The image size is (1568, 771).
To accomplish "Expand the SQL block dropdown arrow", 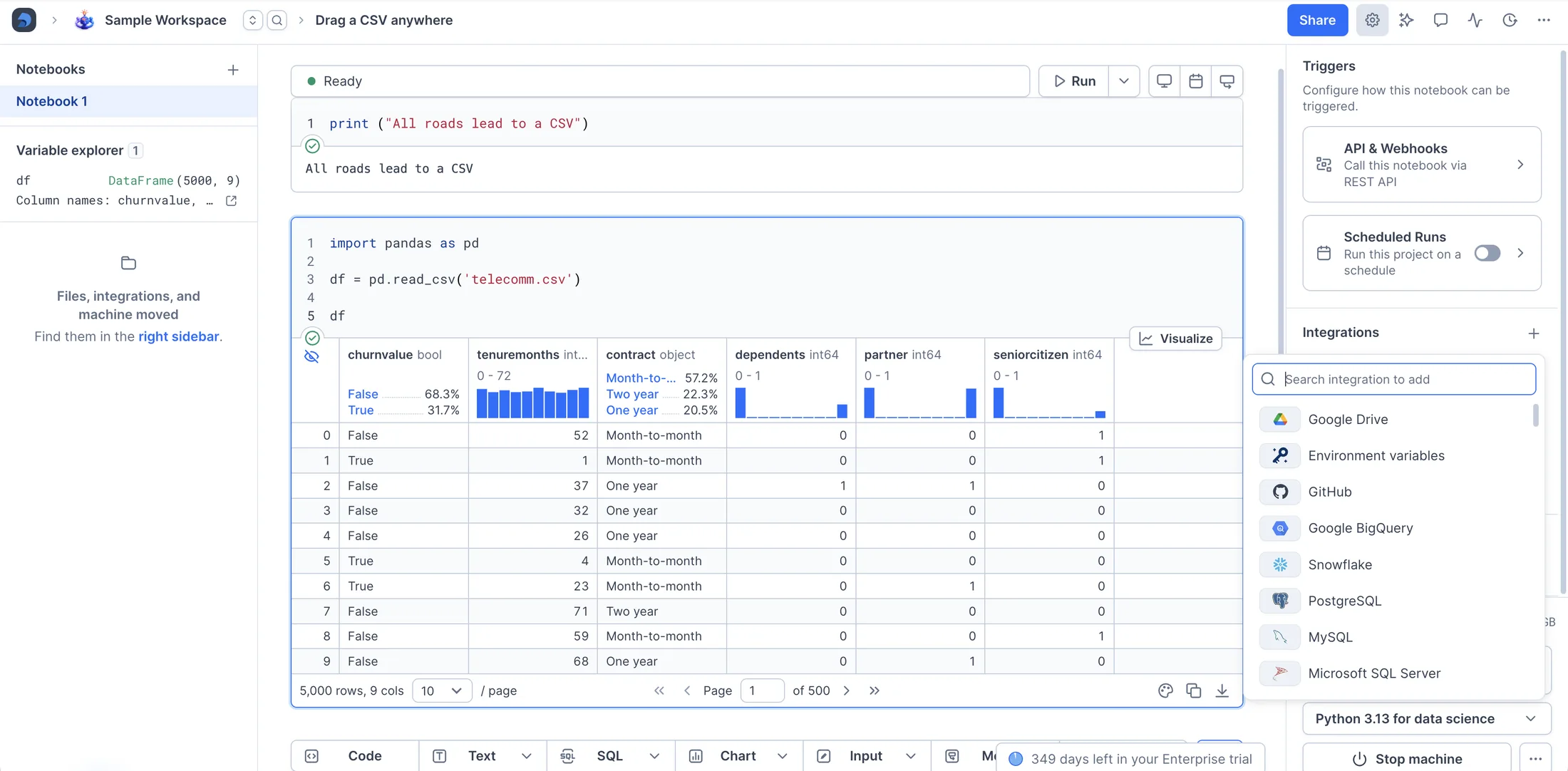I will point(654,756).
